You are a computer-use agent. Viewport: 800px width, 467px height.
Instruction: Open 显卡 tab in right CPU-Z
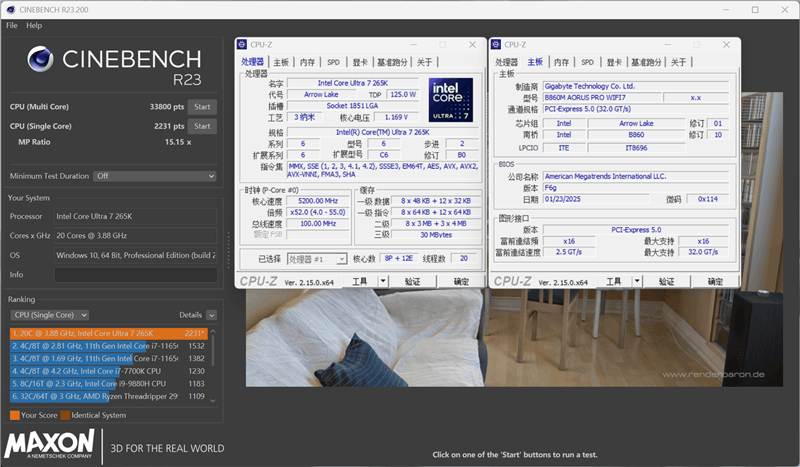[x=614, y=62]
